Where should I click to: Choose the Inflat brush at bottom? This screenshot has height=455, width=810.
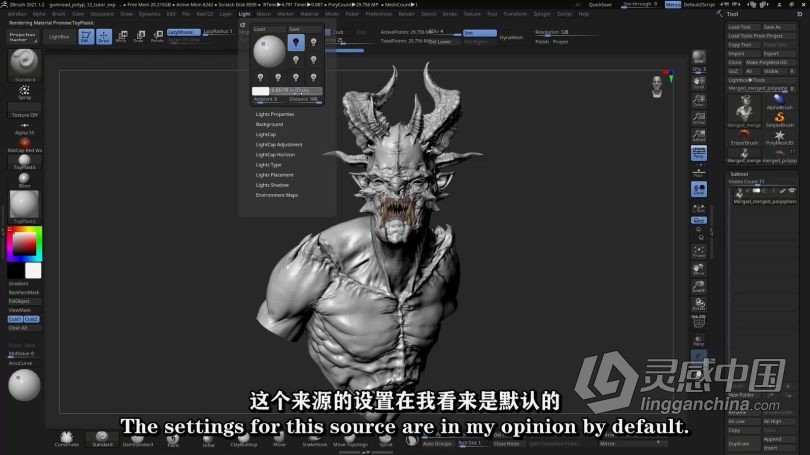[x=208, y=440]
